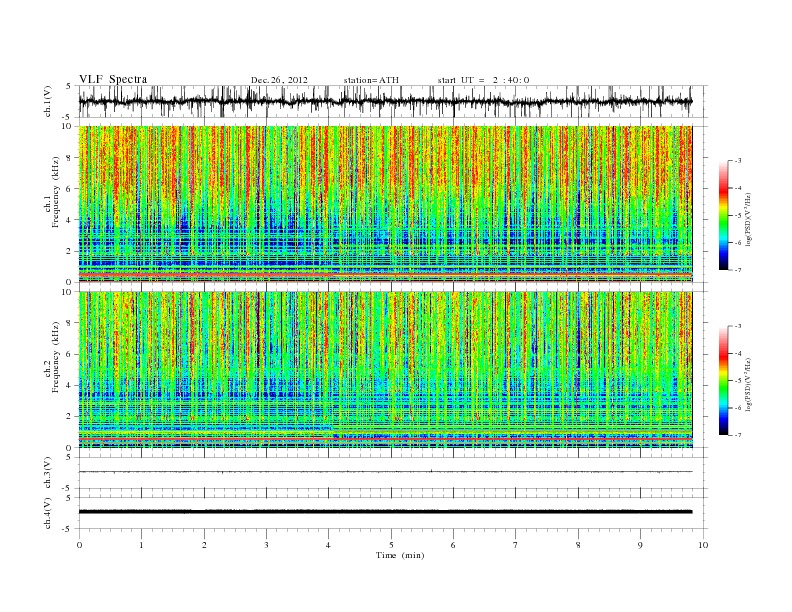This screenshot has height=612, width=792.
Task: Click the '-3' label on ch.1 colorbar
Action: [x=737, y=161]
